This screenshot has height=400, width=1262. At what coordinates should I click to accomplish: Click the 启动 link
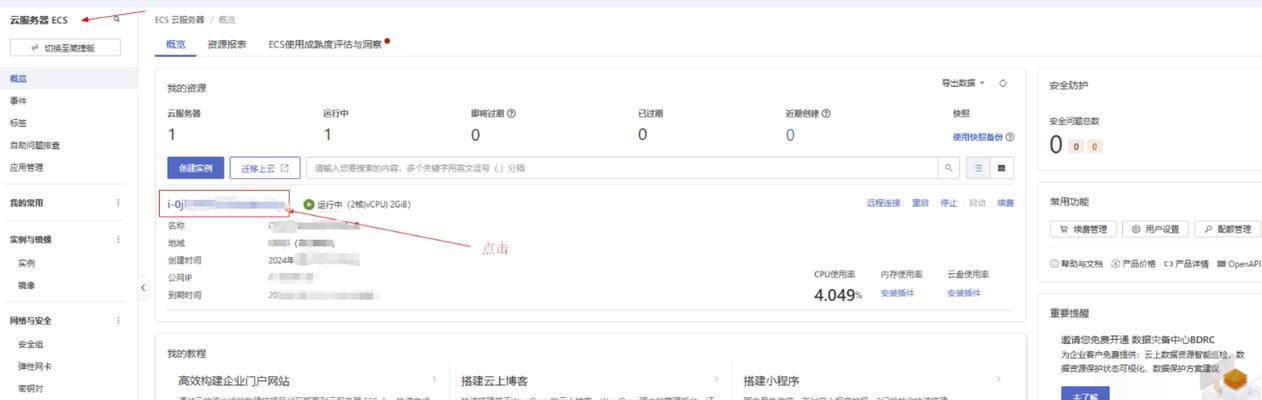point(976,204)
